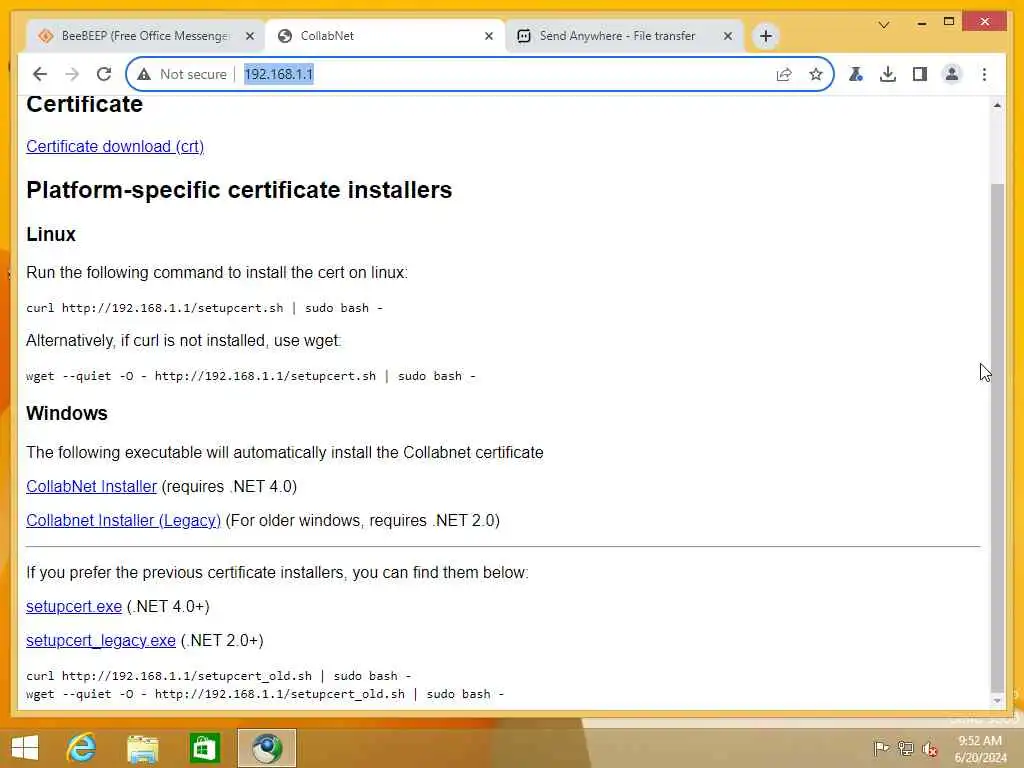
Task: Open Windows Store from taskbar
Action: pyautogui.click(x=204, y=748)
